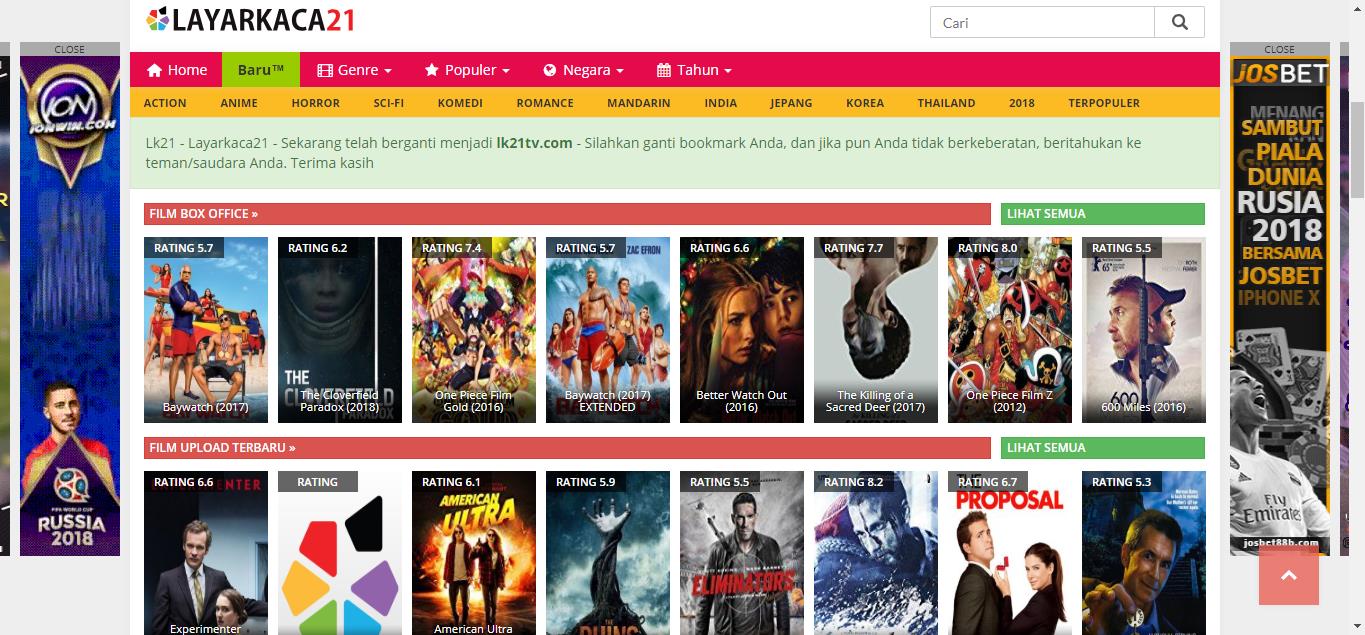1365x635 pixels.
Task: Select the JEPANG category link
Action: (791, 103)
